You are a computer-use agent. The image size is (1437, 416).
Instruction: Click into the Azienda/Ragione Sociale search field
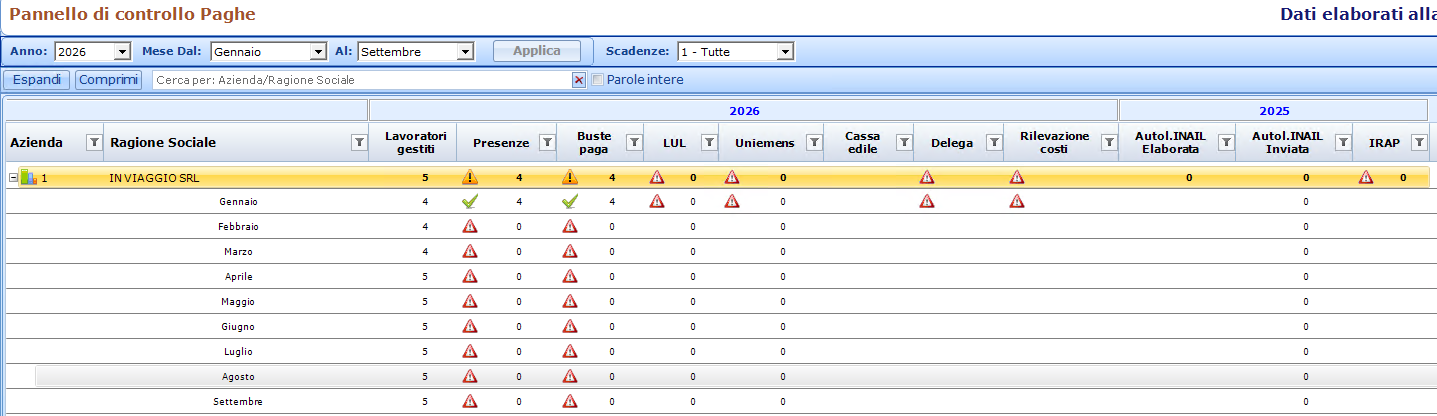[x=361, y=80]
